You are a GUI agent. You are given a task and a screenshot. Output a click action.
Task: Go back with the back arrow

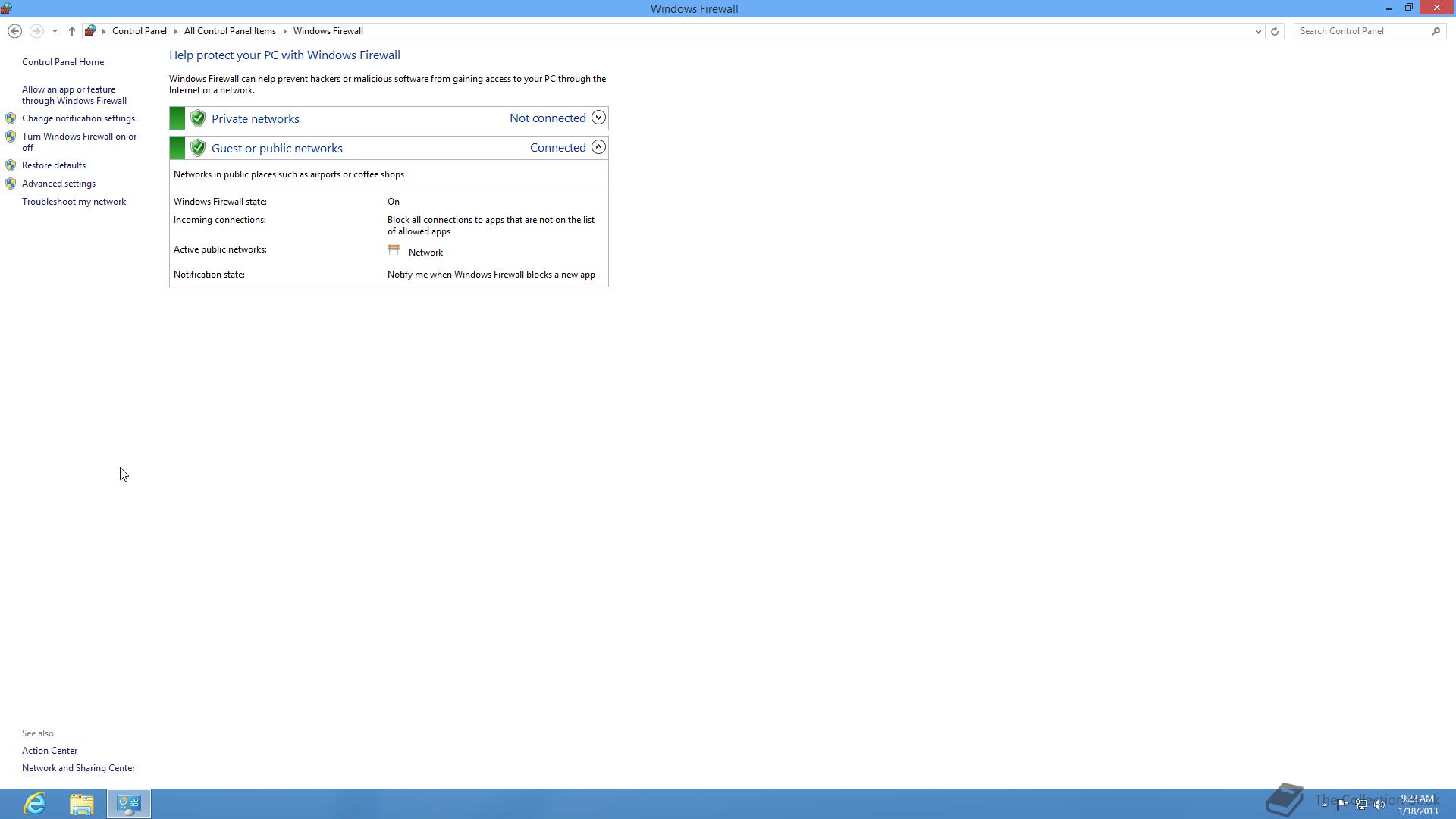[x=14, y=31]
